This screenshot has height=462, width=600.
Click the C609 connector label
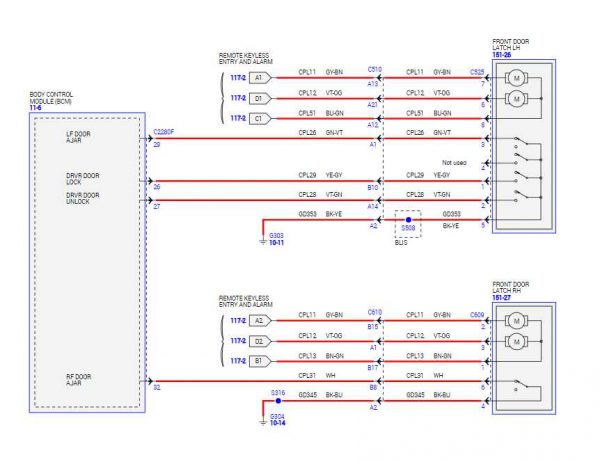coord(477,315)
